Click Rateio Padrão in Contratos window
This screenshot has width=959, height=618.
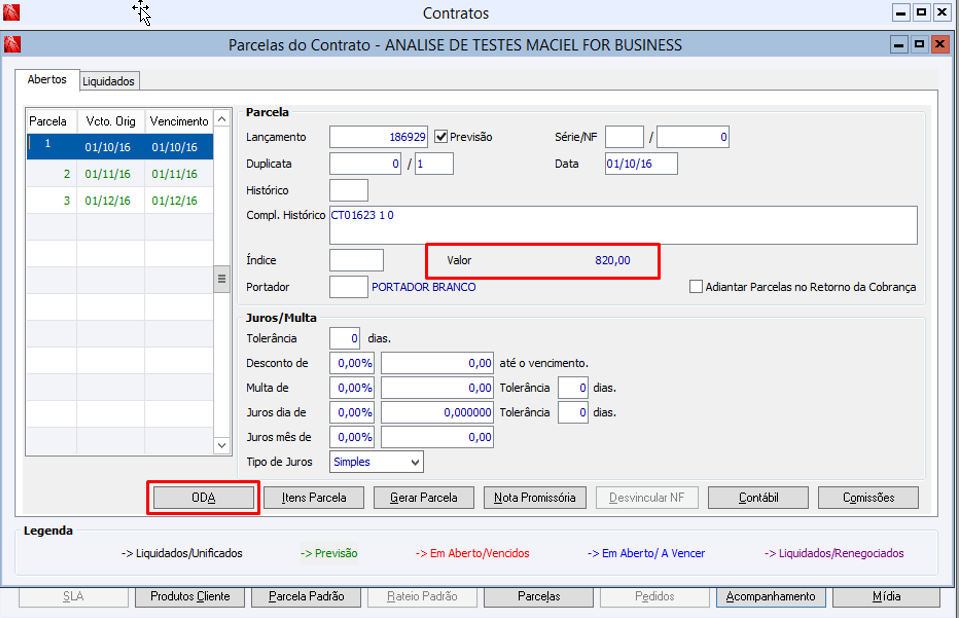pos(422,597)
